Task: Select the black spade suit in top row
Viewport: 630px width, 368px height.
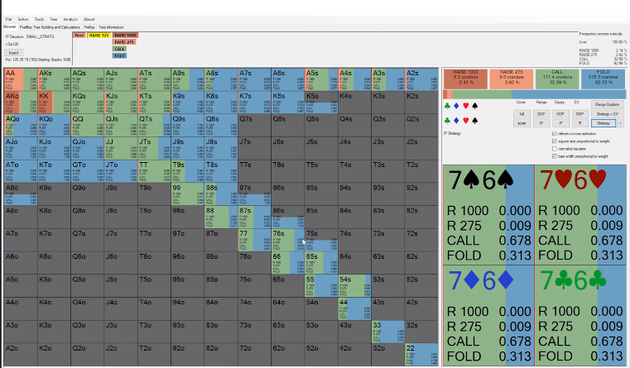Action: [x=475, y=106]
